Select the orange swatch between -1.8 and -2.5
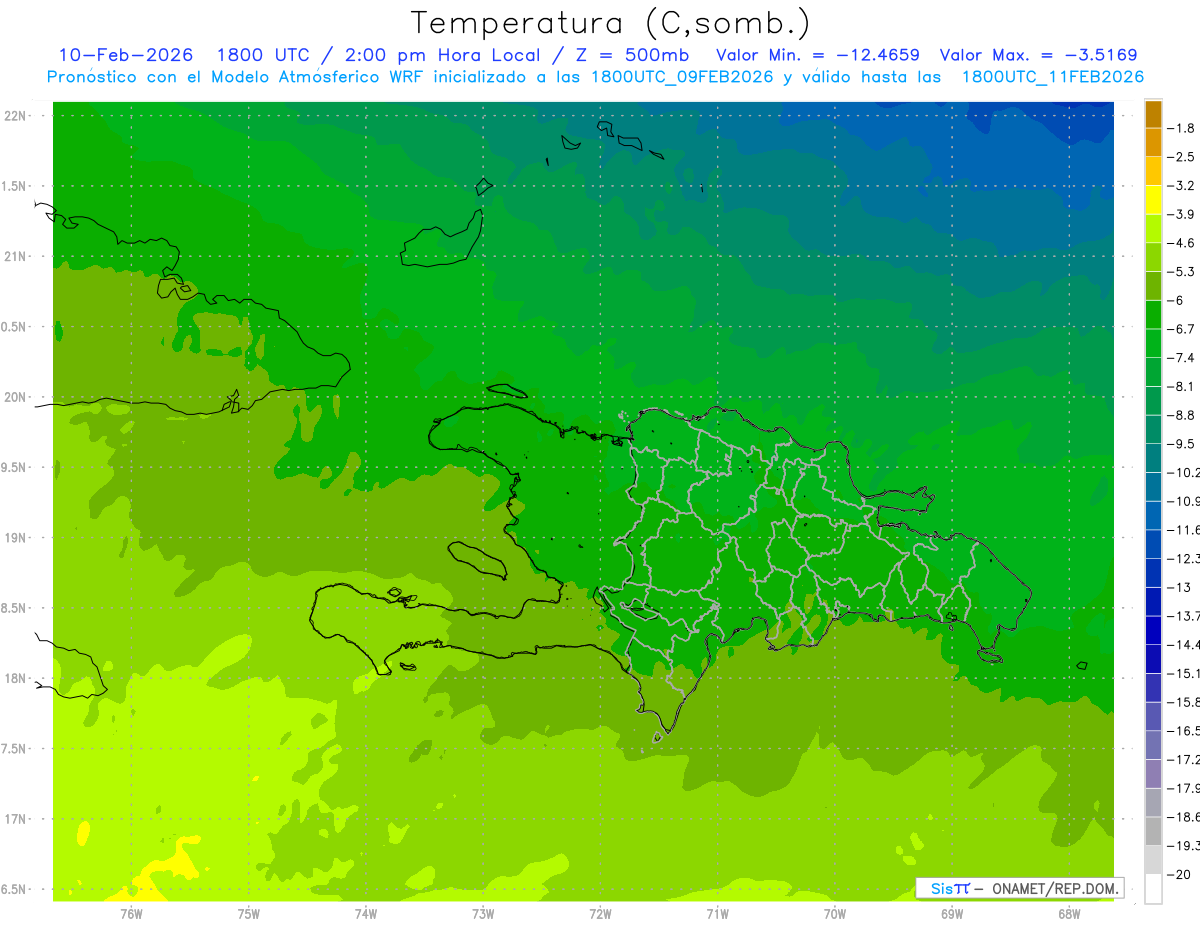Screen dimensions: 1200x927 (1153, 143)
